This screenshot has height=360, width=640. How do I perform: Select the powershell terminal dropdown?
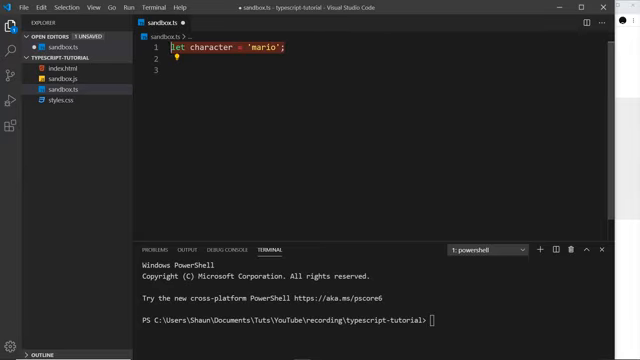[x=488, y=250]
